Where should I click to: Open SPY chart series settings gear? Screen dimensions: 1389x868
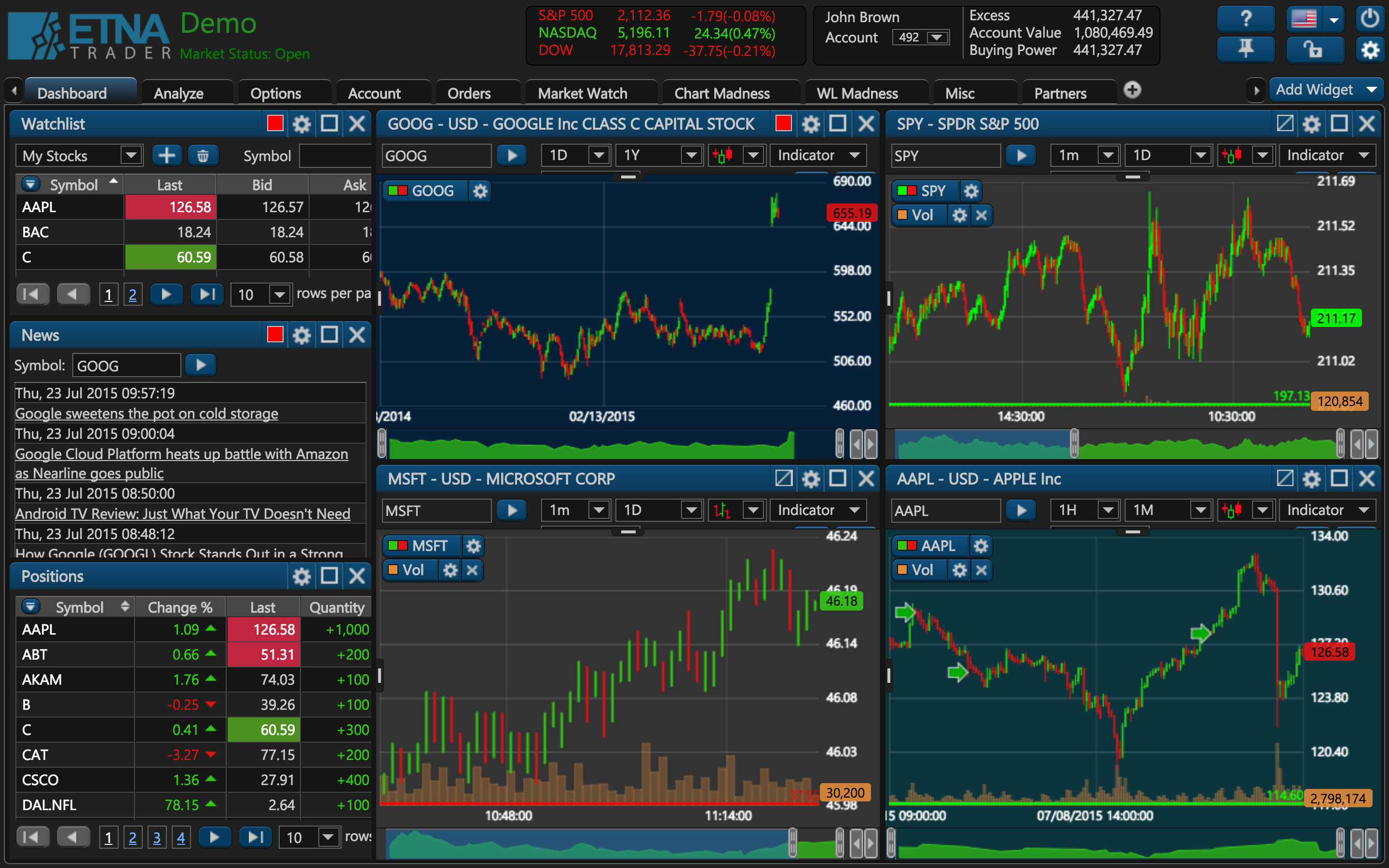coord(970,190)
